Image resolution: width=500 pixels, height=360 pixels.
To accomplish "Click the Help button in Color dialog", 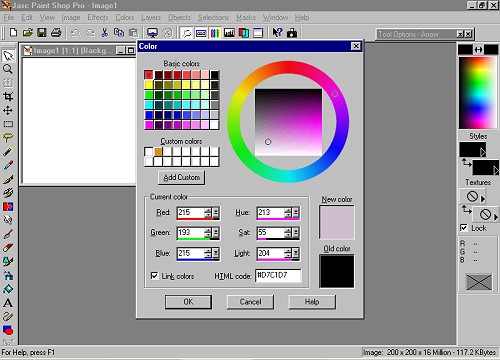I will (x=312, y=302).
